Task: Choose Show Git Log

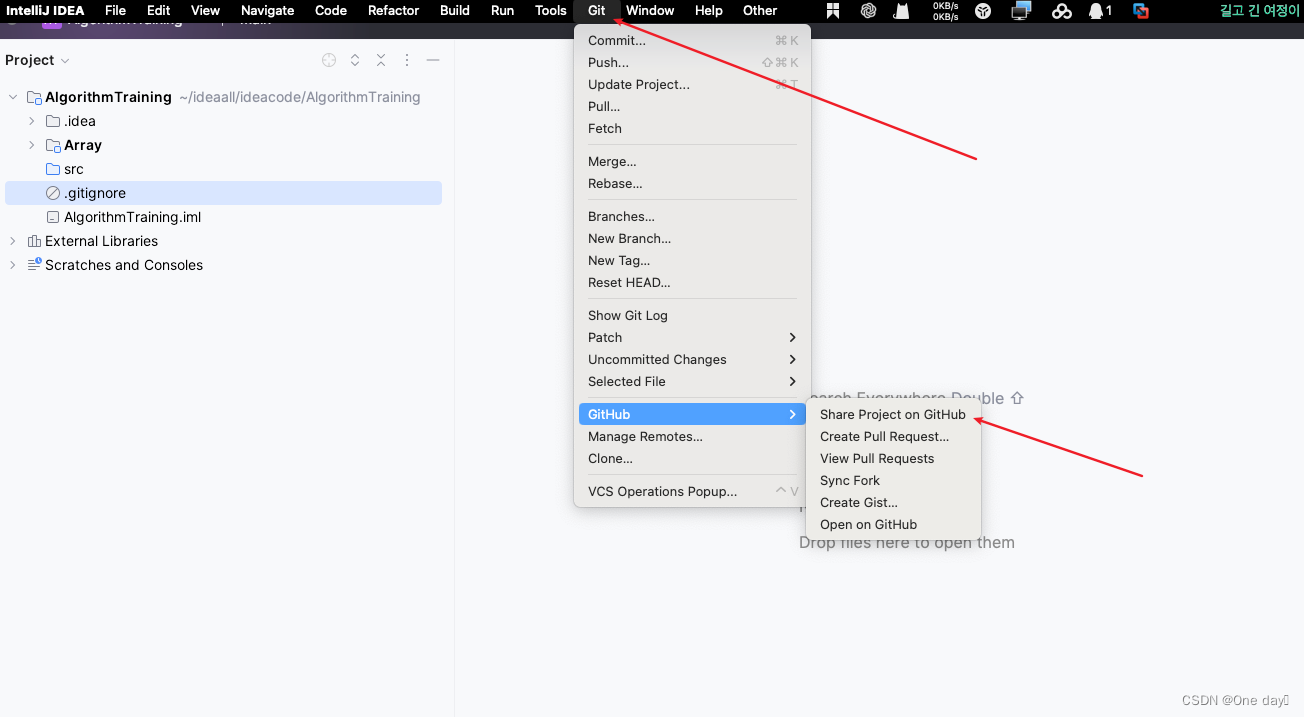Action: tap(692, 316)
